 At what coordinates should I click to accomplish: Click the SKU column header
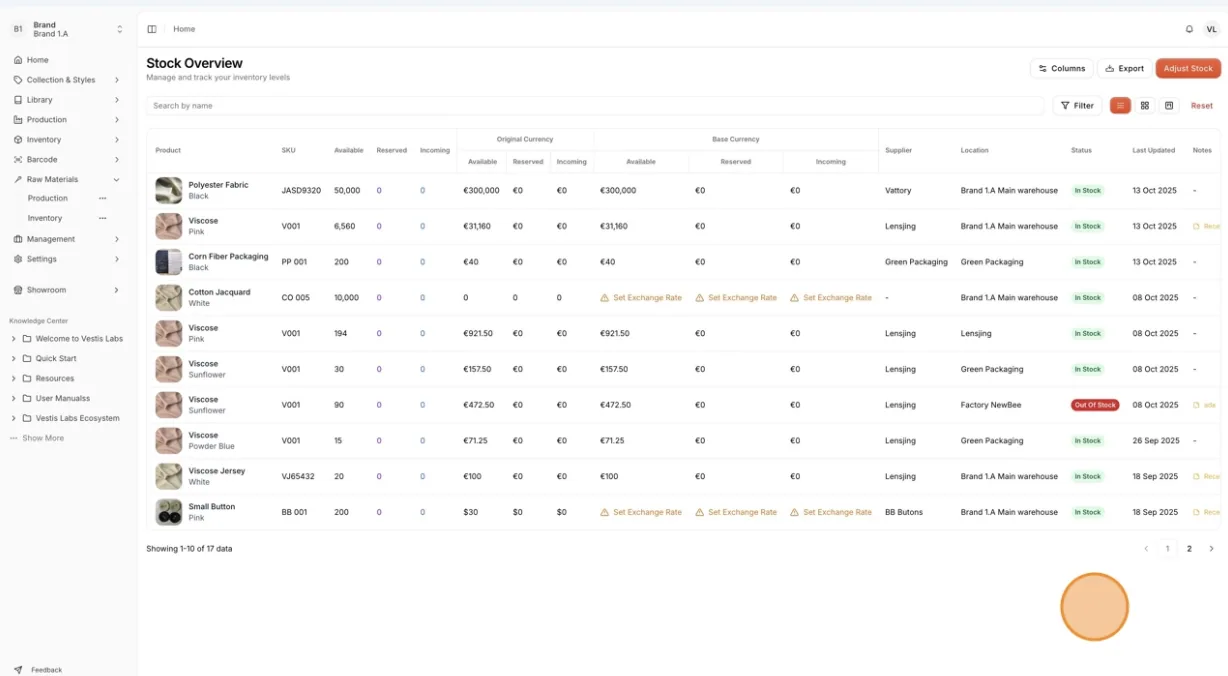288,150
